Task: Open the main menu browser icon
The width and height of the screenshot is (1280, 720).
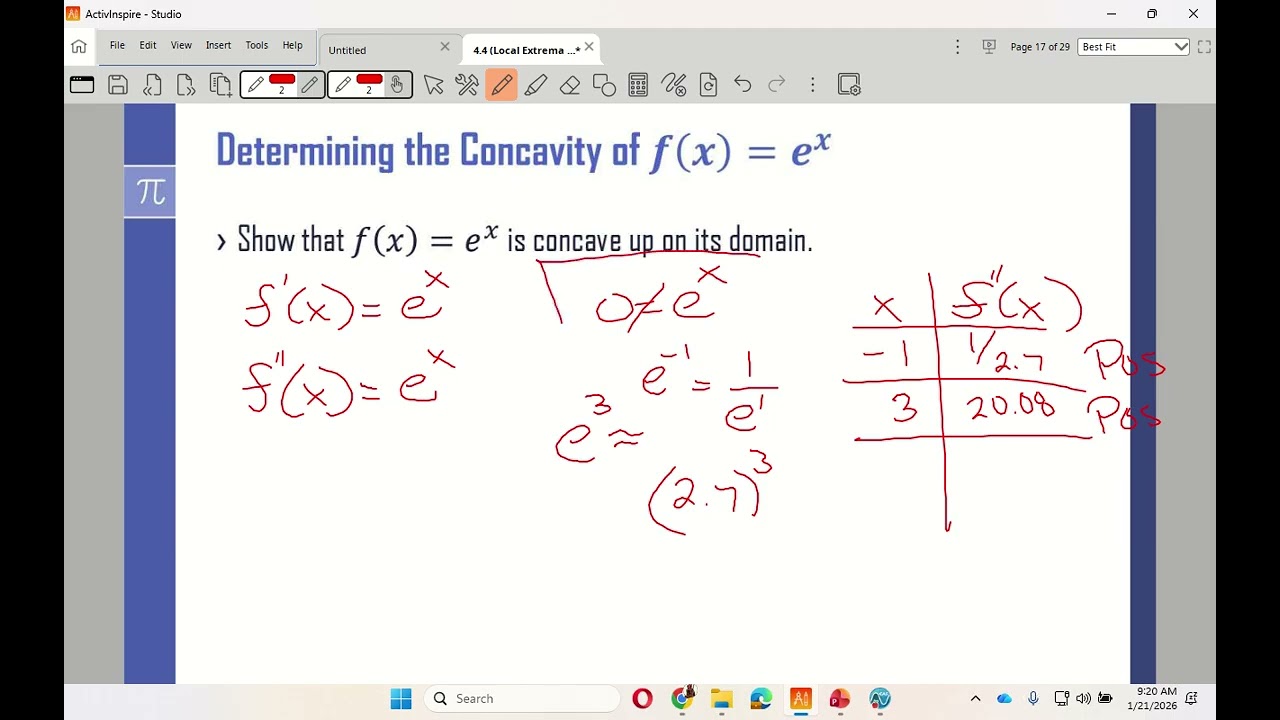Action: (82, 85)
